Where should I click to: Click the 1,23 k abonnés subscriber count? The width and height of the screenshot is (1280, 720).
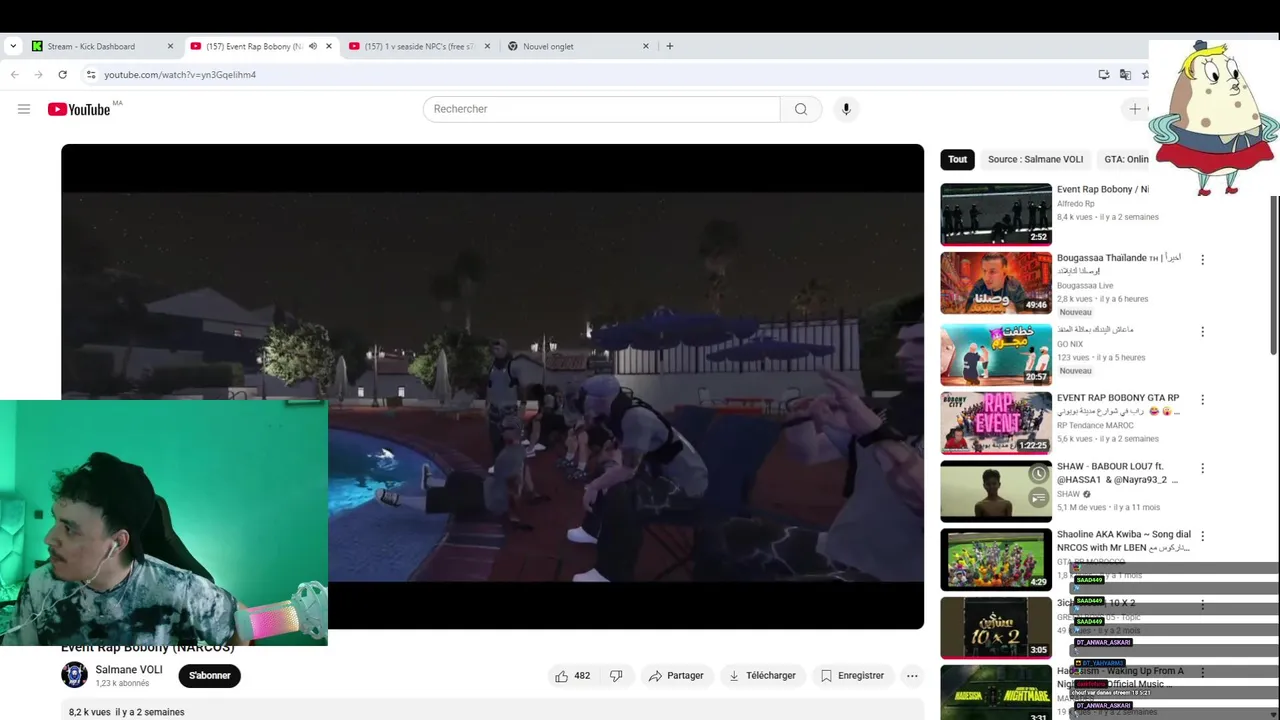point(122,684)
